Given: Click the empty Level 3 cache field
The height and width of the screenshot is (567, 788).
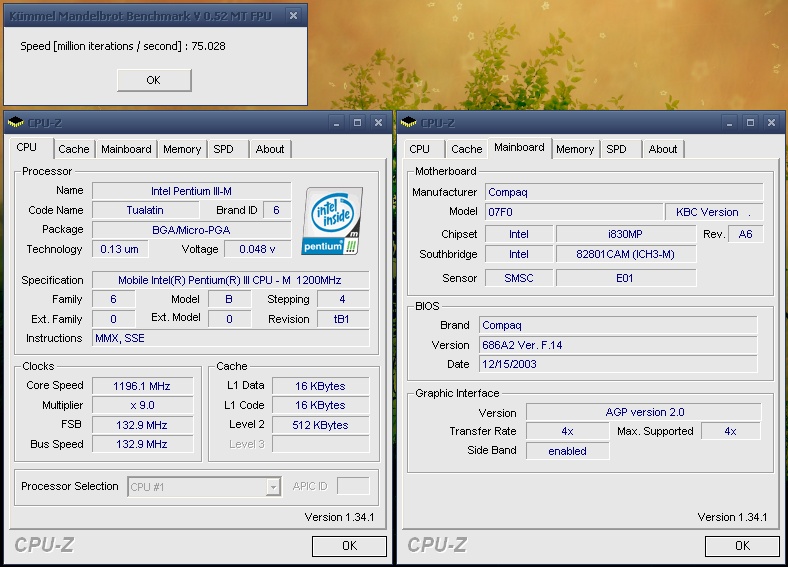Looking at the screenshot, I should coord(321,444).
